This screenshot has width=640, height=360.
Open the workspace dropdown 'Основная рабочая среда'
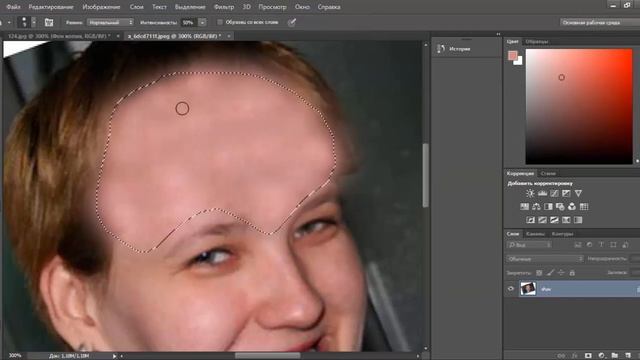pos(600,22)
